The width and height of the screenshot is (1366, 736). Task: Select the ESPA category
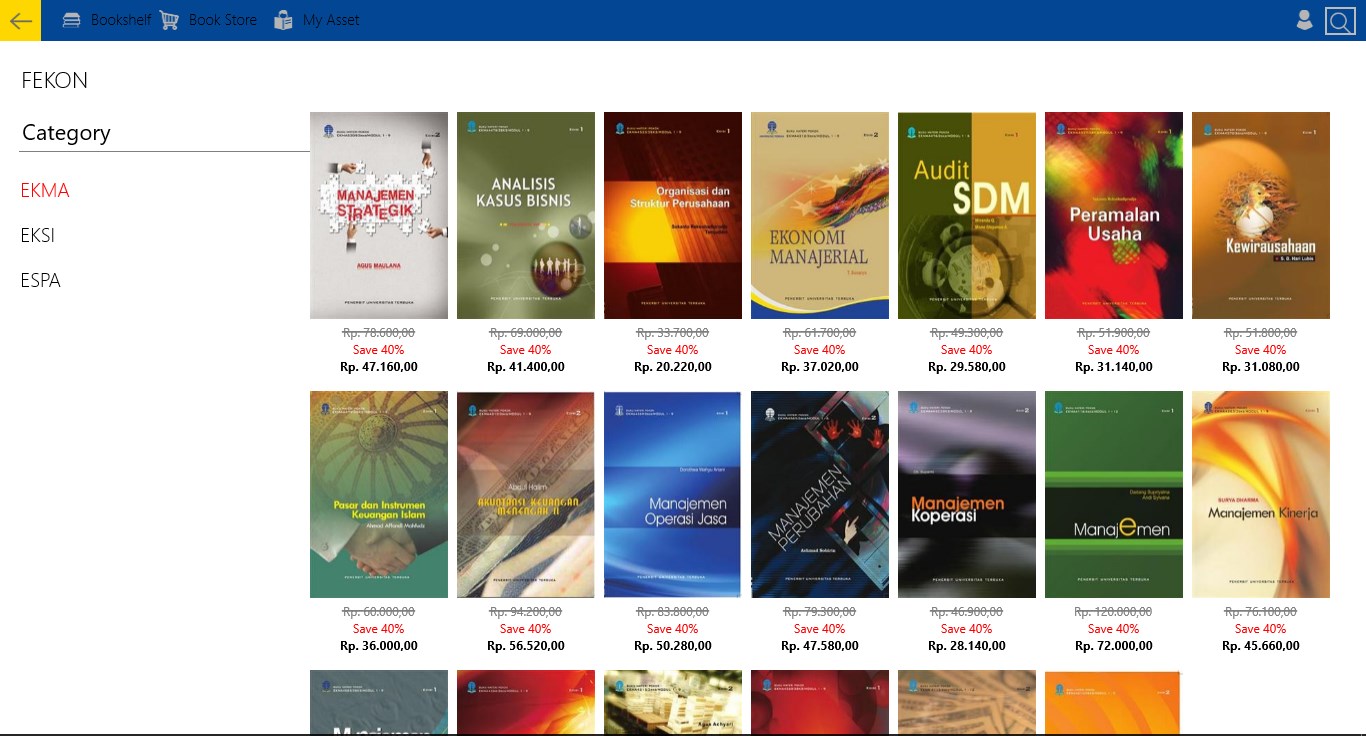(41, 281)
